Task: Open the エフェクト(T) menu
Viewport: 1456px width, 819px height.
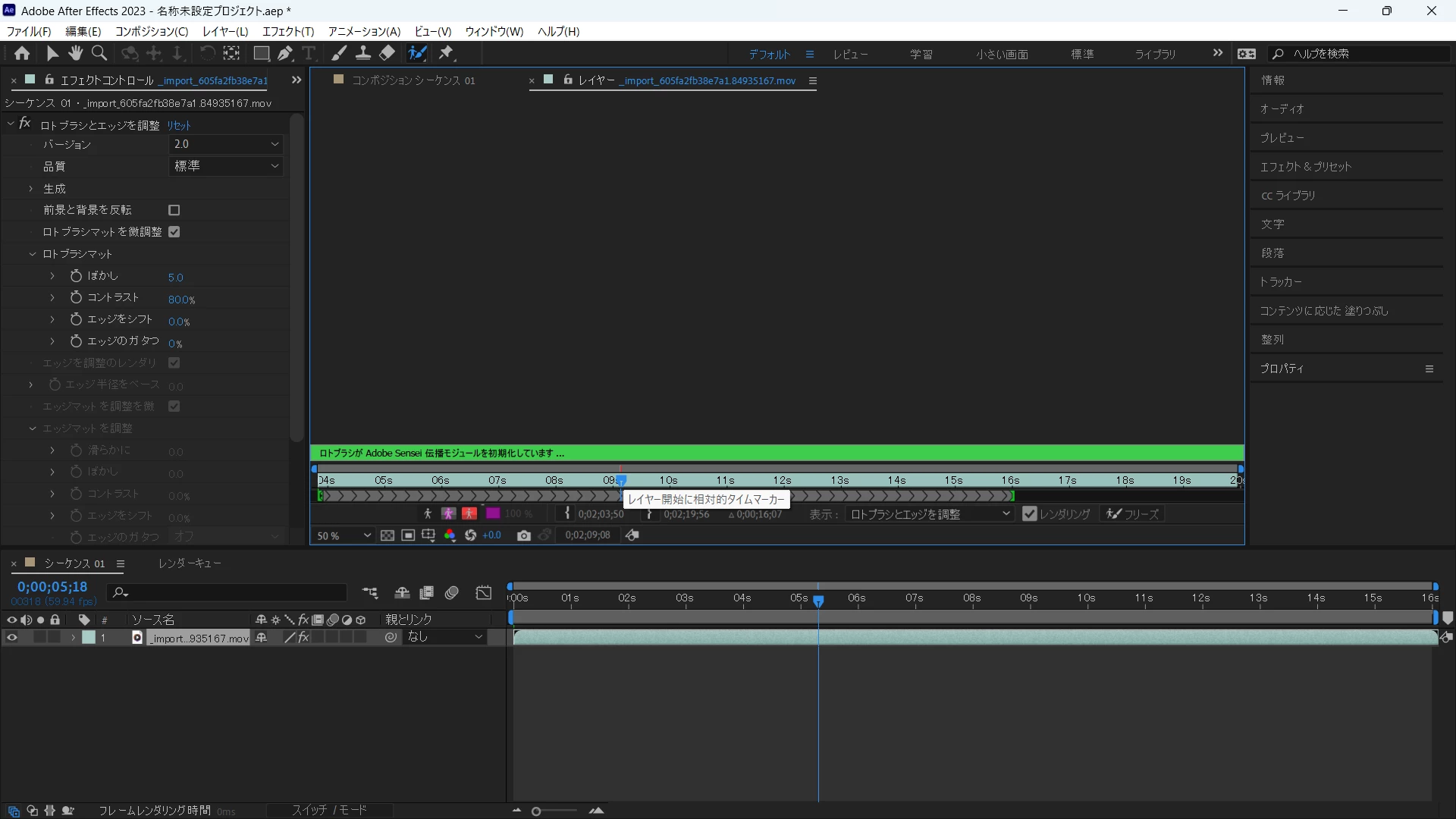Action: pos(287,31)
